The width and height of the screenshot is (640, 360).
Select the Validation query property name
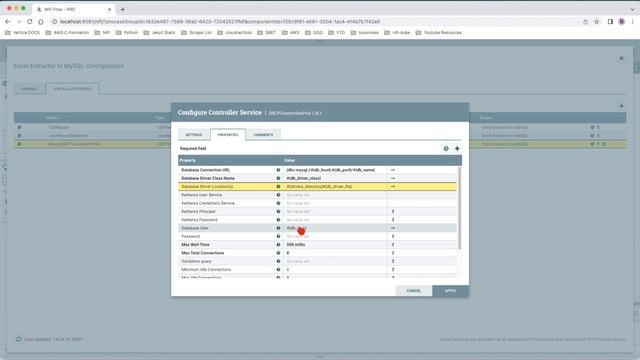196,261
